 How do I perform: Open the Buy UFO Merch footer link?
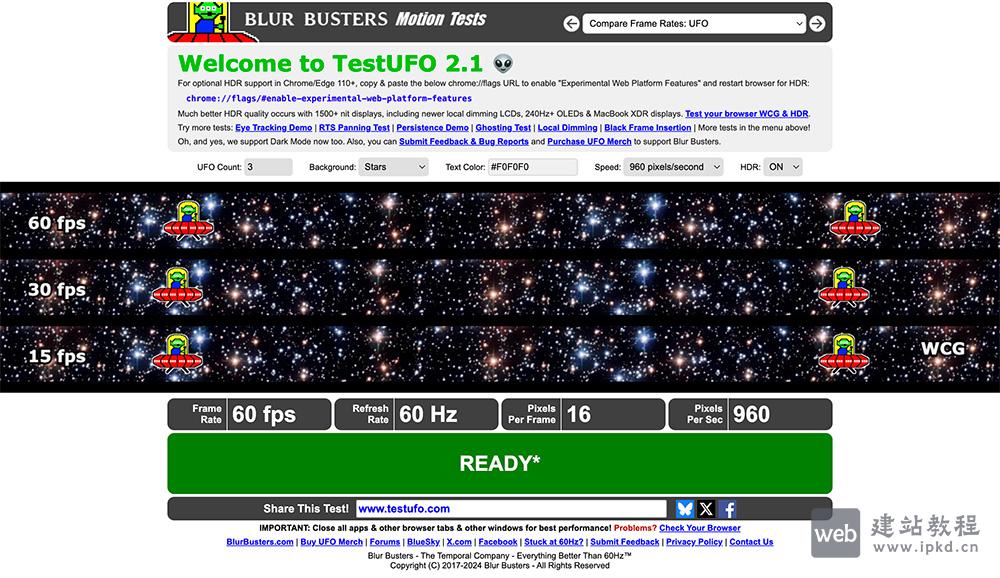tap(332, 542)
